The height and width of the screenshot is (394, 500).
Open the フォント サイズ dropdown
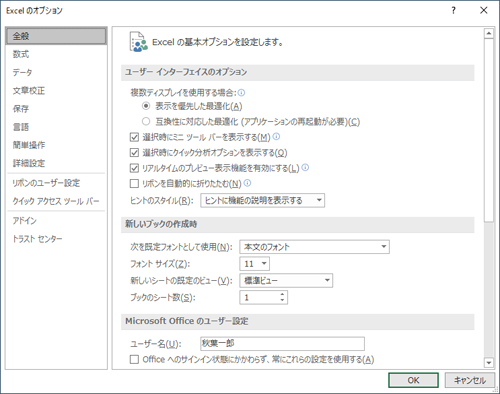[255, 264]
